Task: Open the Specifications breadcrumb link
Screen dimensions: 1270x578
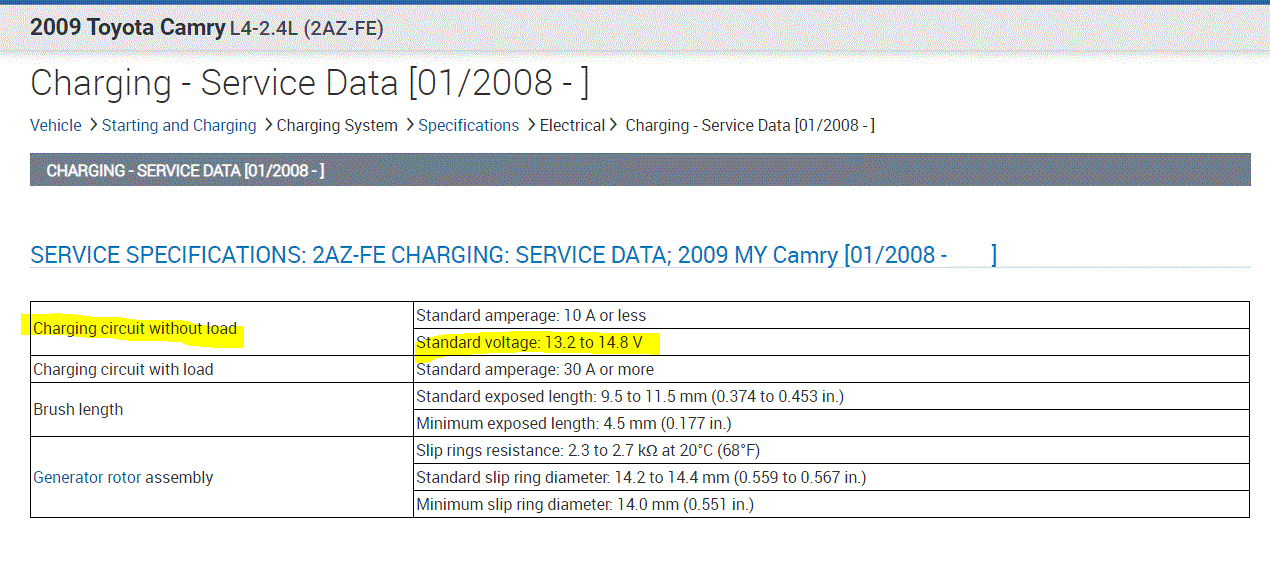Action: [468, 126]
